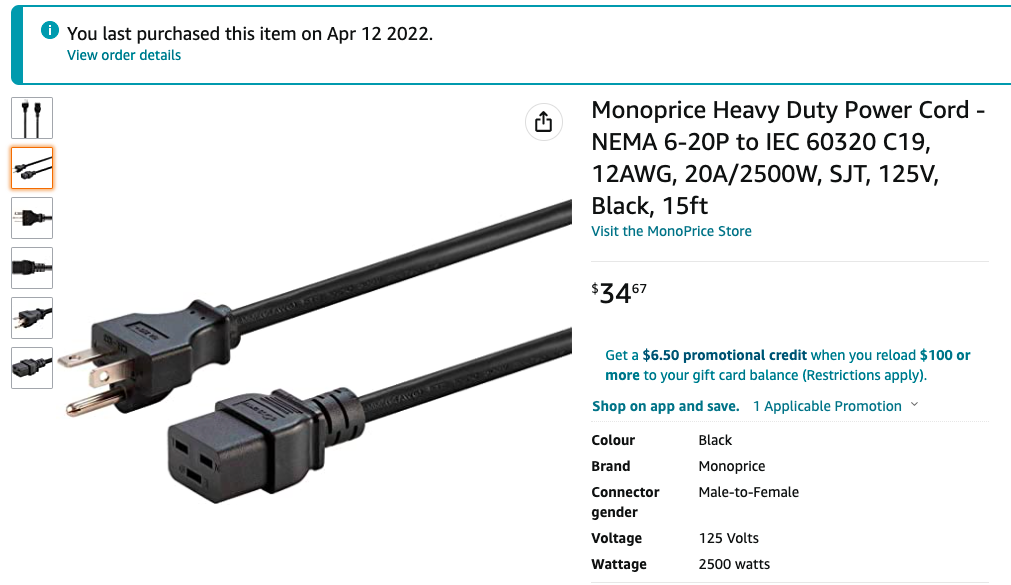Viewport: 1011px width, 585px height.
Task: Click the share icon above product image
Action: (x=544, y=122)
